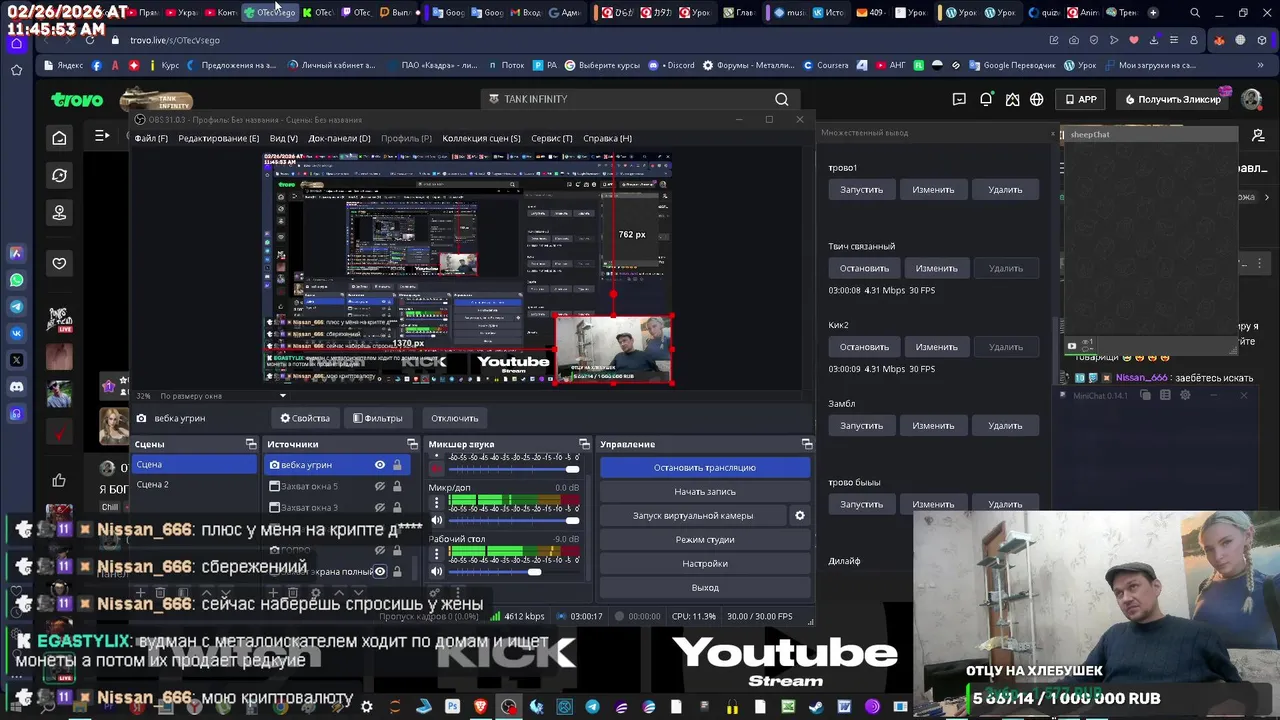This screenshot has height=720, width=1280.
Task: Open Свойства of the selected source
Action: 305,418
